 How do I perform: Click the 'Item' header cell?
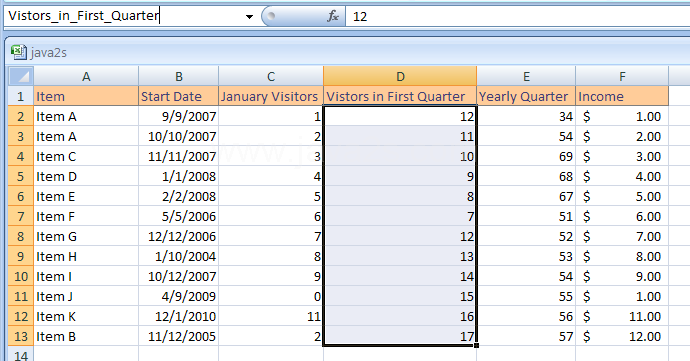[x=86, y=96]
